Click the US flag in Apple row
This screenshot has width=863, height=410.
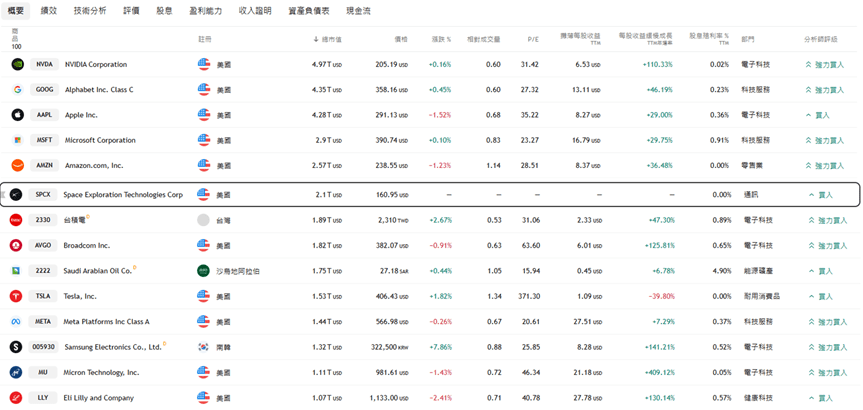point(204,115)
